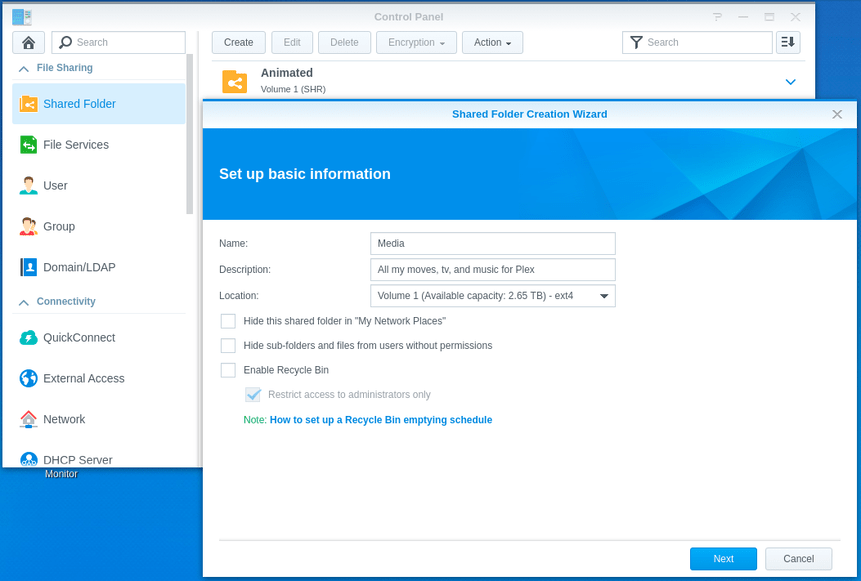Screen dimensions: 861x581
Task: Click the shared folder filter Search field
Action: [x=697, y=42]
